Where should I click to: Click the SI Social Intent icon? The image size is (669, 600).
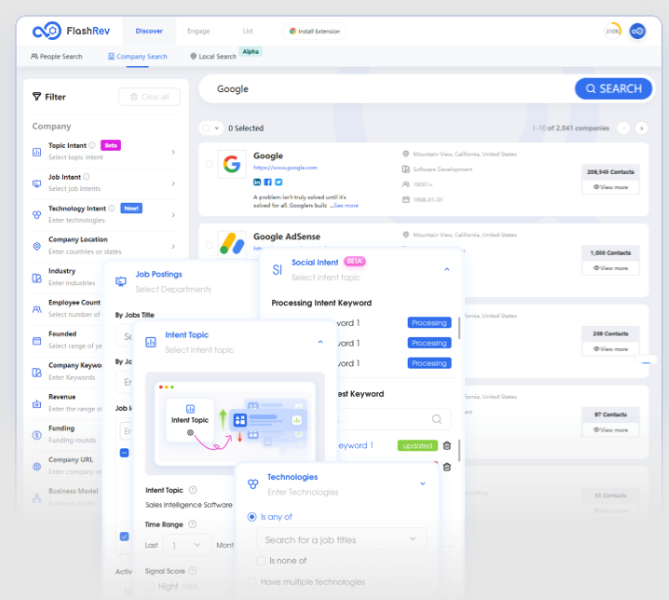coord(277,270)
